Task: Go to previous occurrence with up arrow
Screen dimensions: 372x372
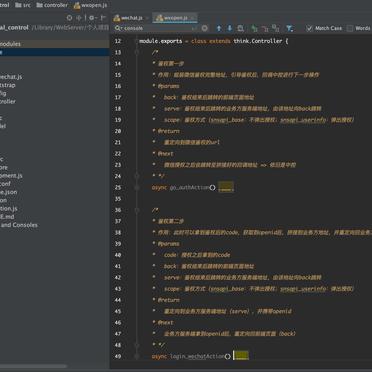Action: click(x=219, y=28)
